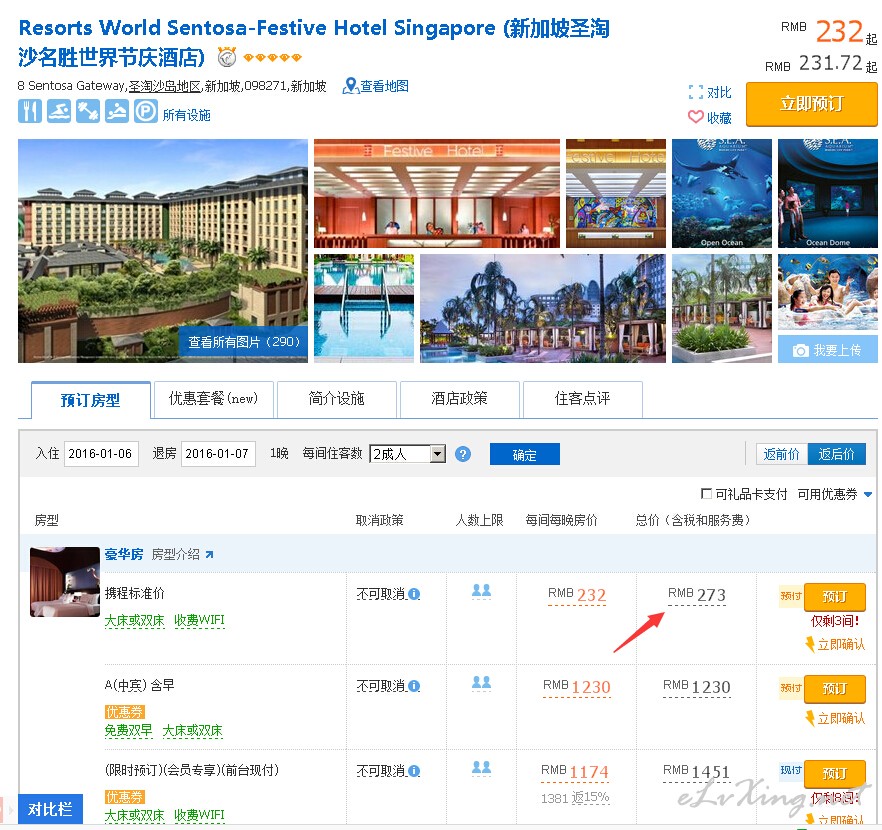Viewport: 882px width, 830px height.
Task: Click 收费WIFI link under 携程标准价
Action: [199, 620]
